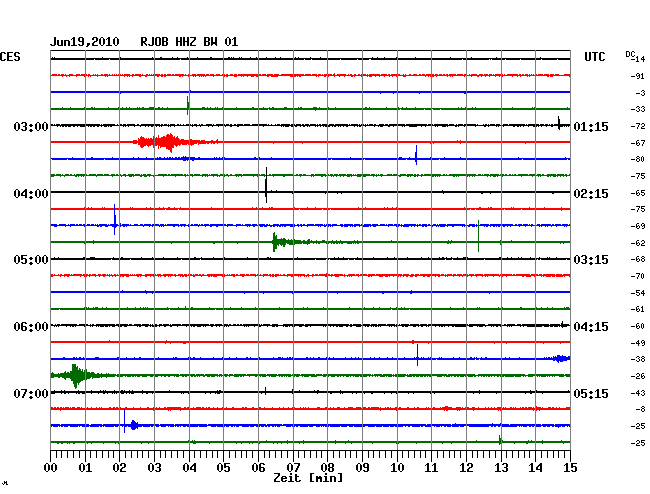Click the 15 minute axis label
The height and width of the screenshot is (494, 650).
[x=570, y=468]
